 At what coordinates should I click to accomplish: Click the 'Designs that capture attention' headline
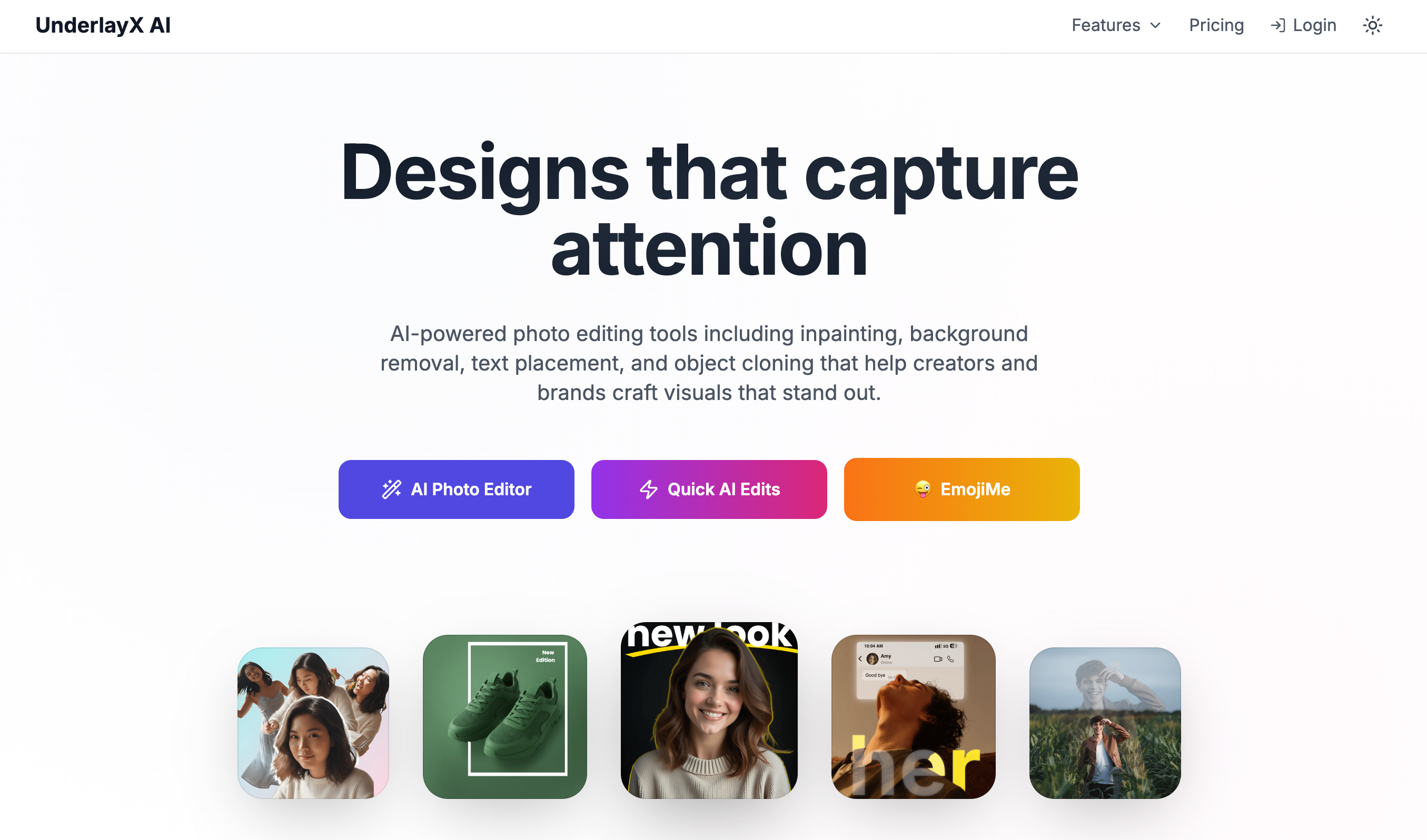(709, 209)
